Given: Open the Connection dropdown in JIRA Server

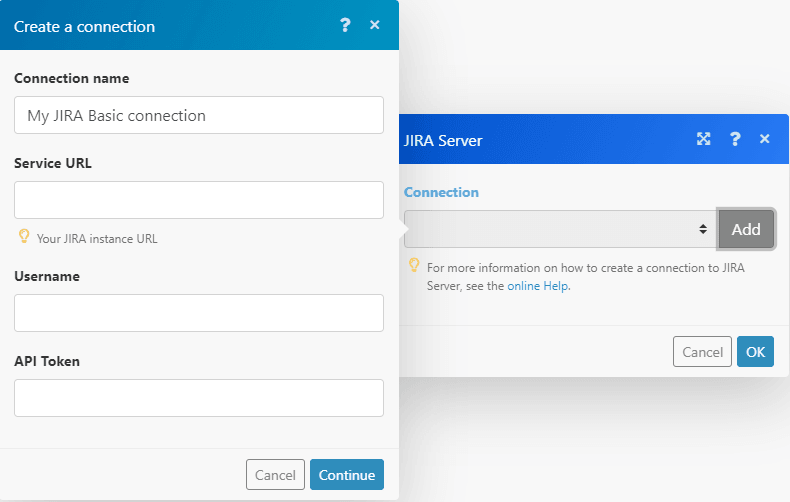Looking at the screenshot, I should 559,229.
